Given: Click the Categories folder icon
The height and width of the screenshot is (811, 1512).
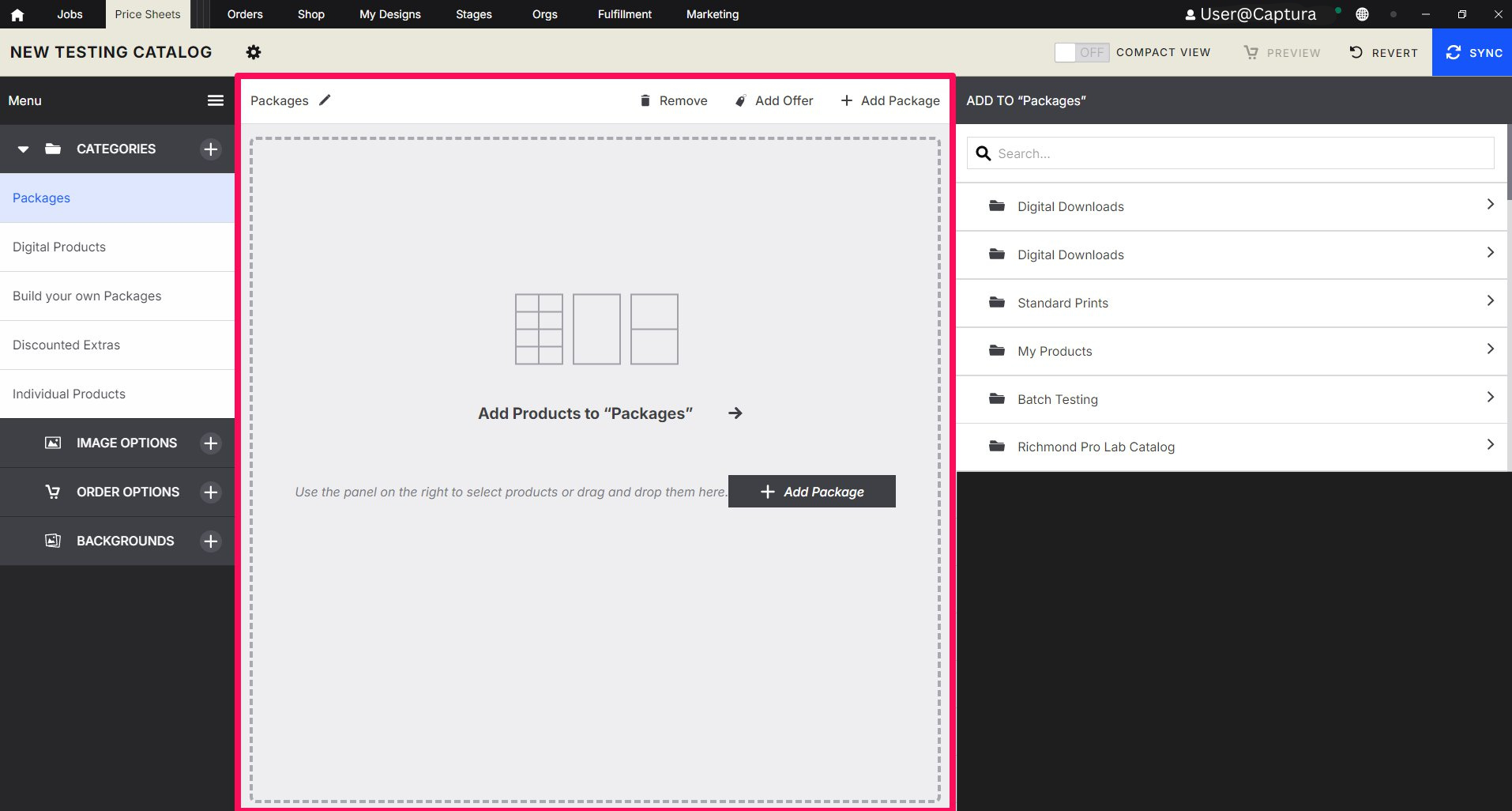Looking at the screenshot, I should [x=53, y=149].
